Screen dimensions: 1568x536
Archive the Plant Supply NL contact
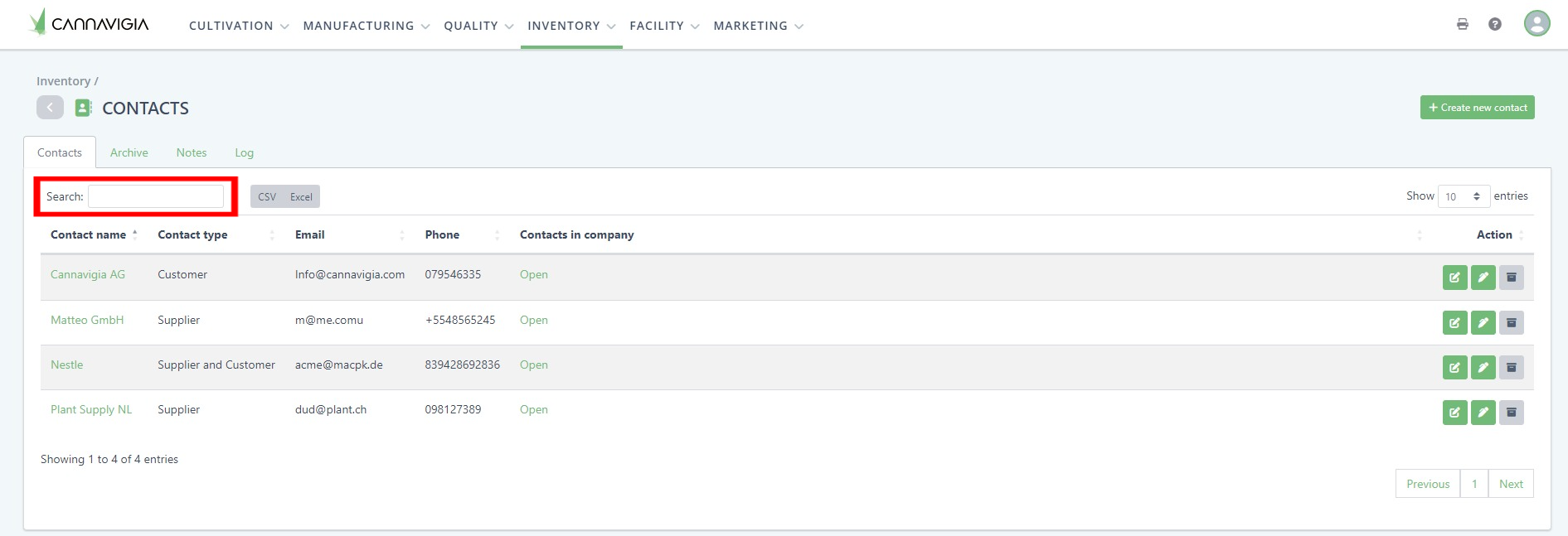(1511, 413)
